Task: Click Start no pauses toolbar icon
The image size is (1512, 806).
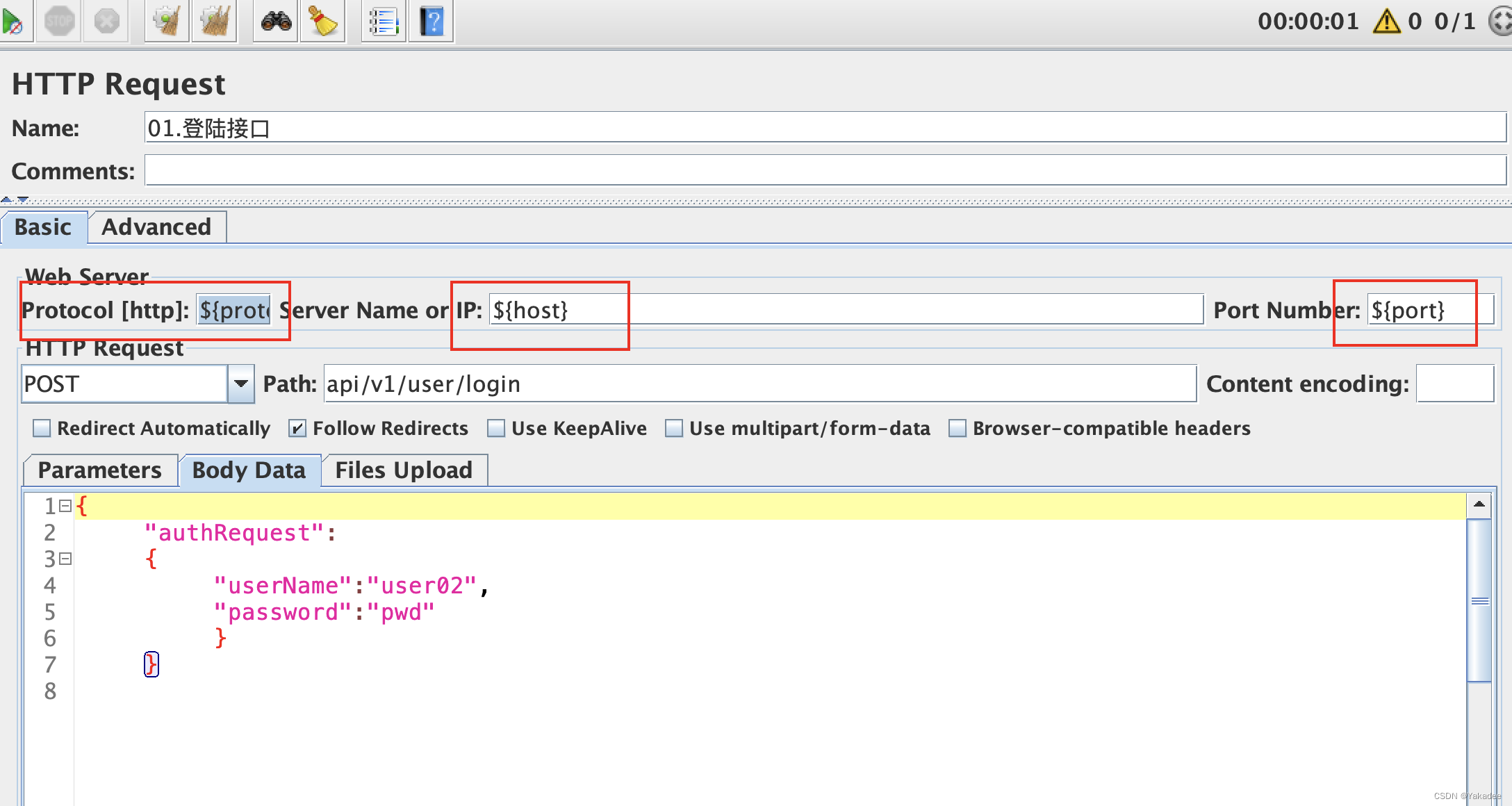Action: pyautogui.click(x=13, y=21)
